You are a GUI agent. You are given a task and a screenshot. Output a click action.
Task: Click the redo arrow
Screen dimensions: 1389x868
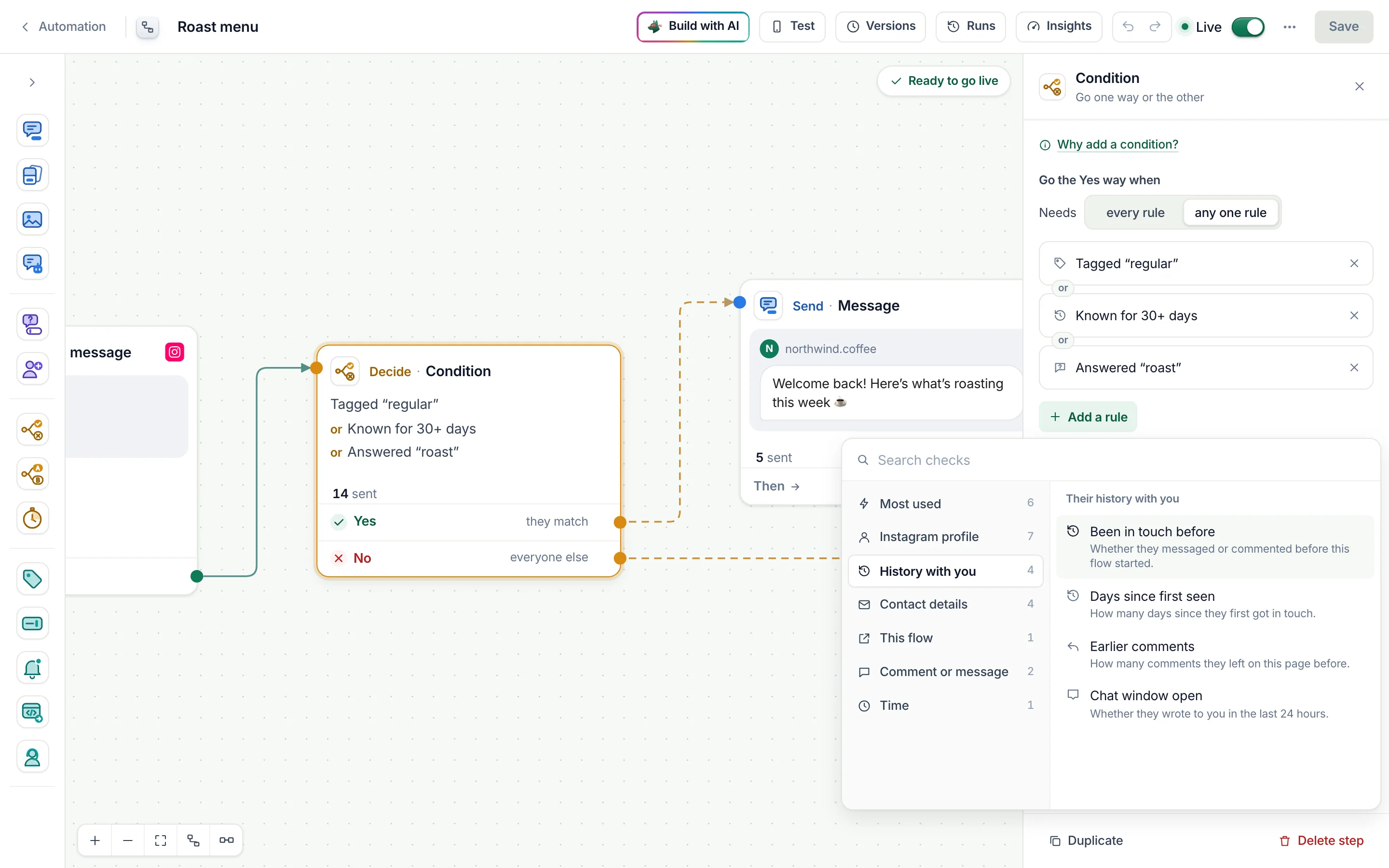click(x=1155, y=27)
